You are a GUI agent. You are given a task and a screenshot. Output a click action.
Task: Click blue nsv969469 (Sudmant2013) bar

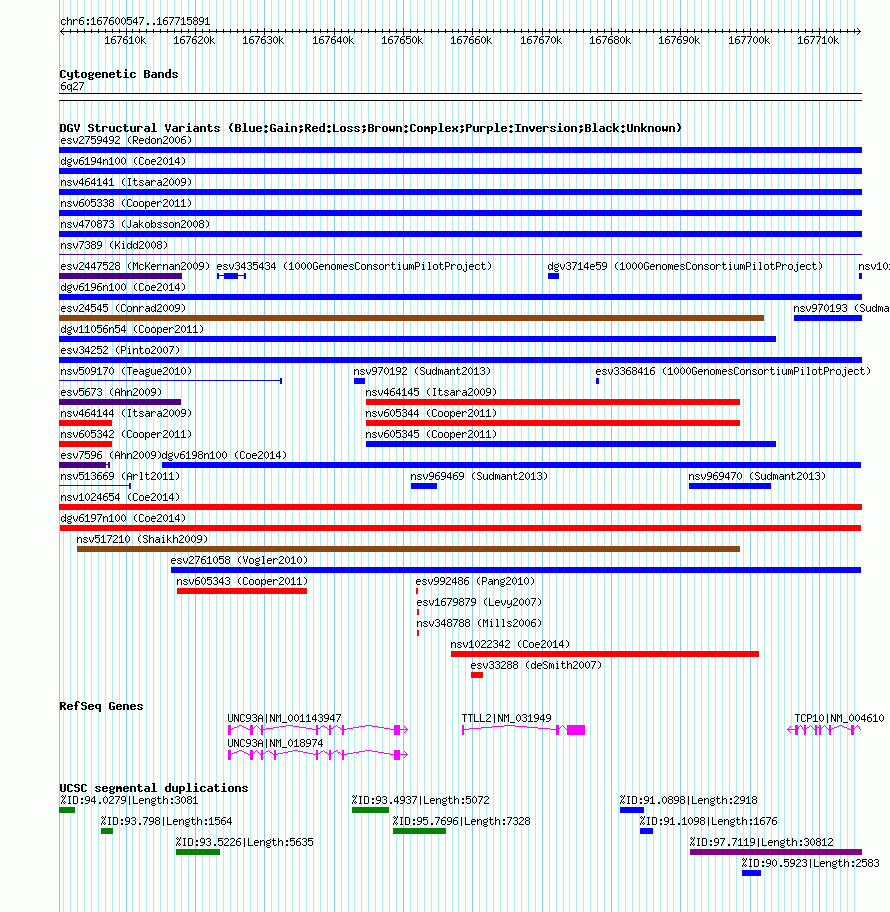pyautogui.click(x=423, y=486)
